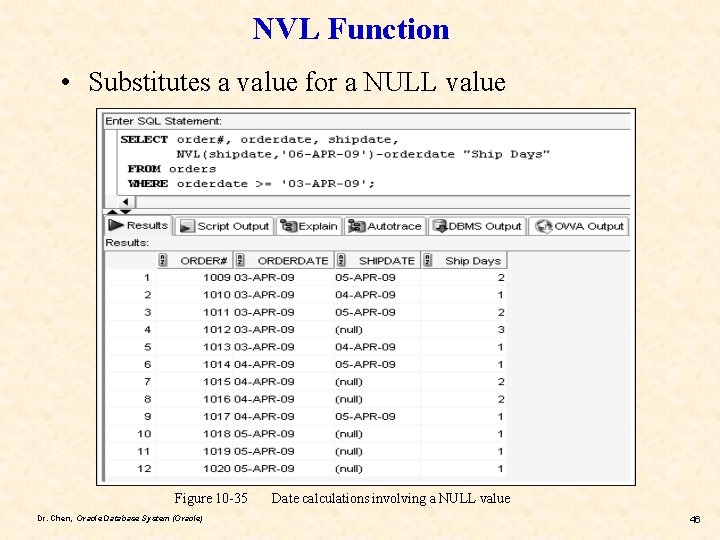Select order number cell 1018

[216, 434]
